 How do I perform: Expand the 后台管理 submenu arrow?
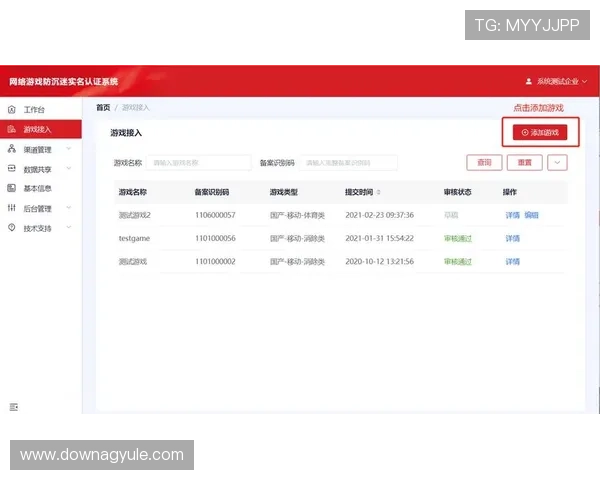point(66,208)
